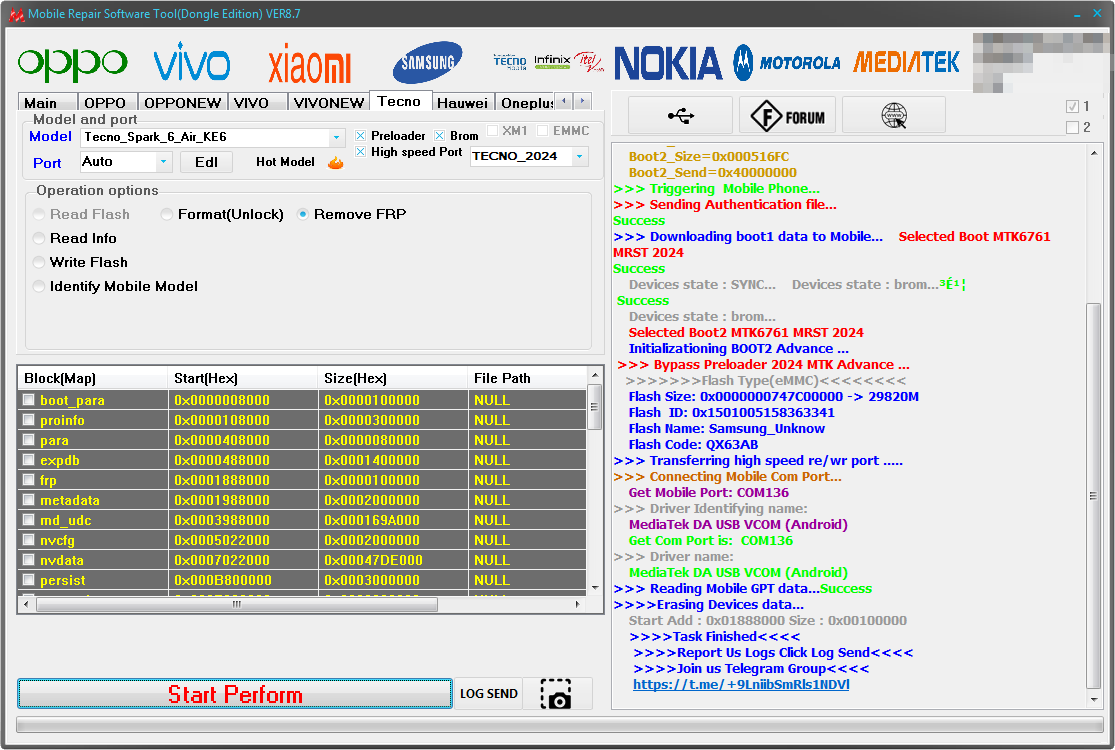Click the Start(Hex) column header
Viewport: 1115px width, 750px height.
coord(242,378)
